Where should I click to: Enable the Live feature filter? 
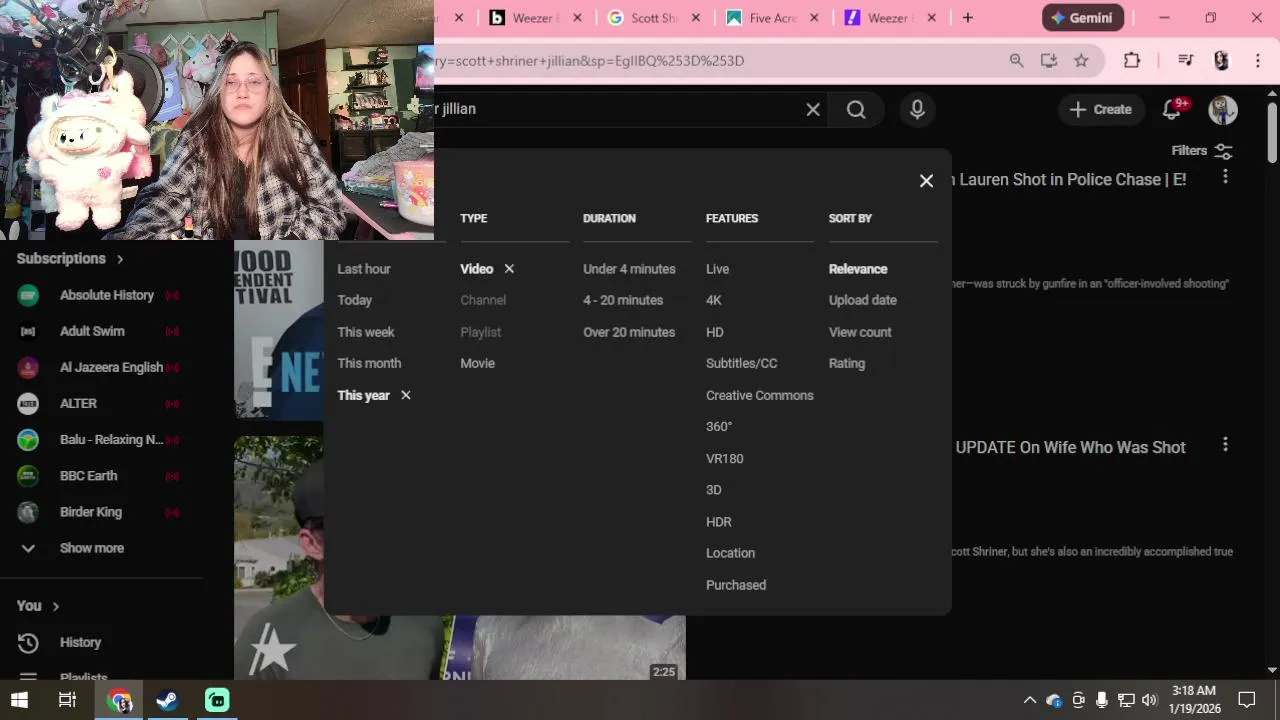pos(717,269)
